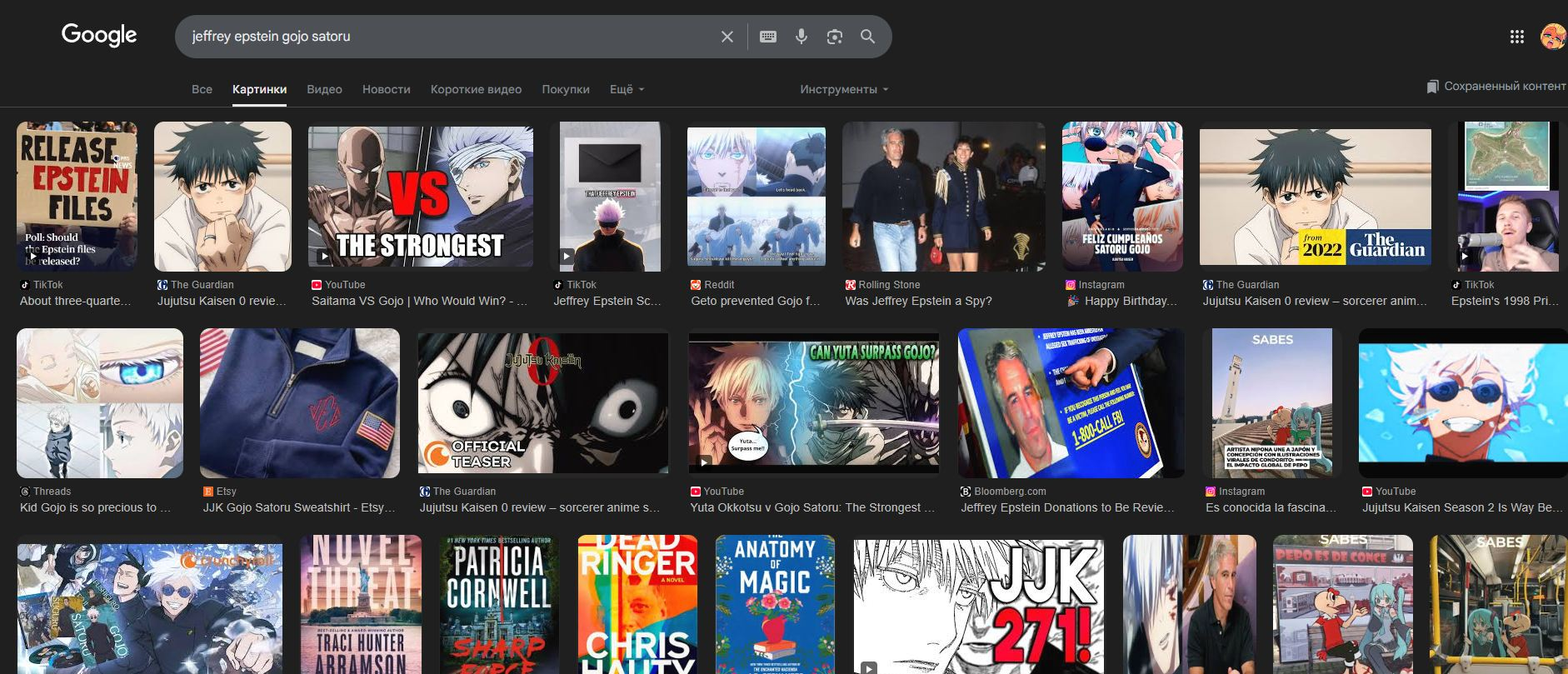Open 'Jujutsu Kaisen Season 2' YouTube link

click(1462, 507)
